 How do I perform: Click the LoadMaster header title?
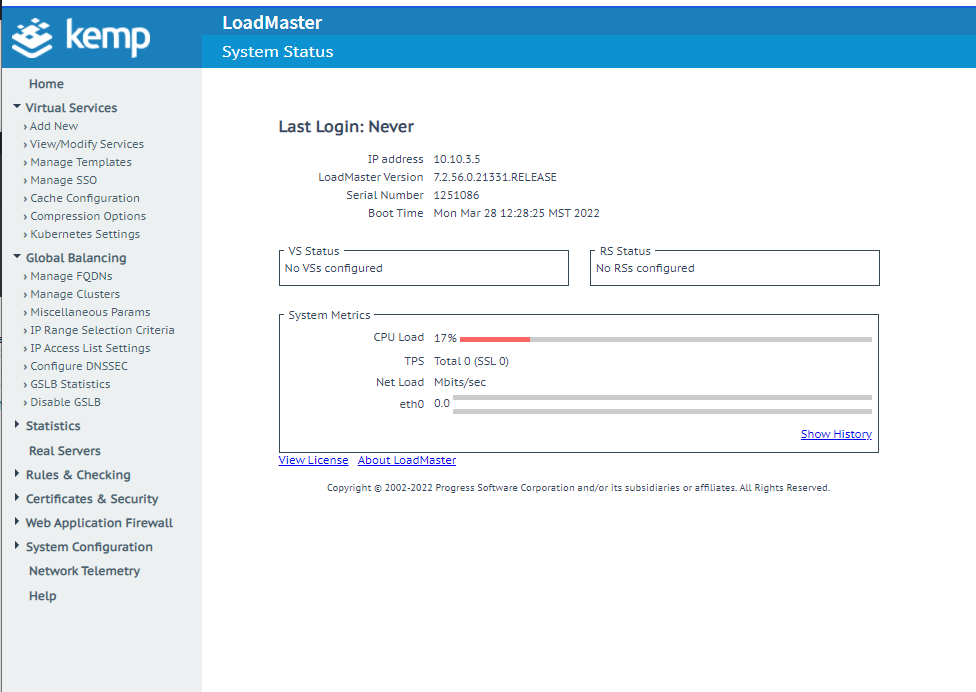[272, 23]
